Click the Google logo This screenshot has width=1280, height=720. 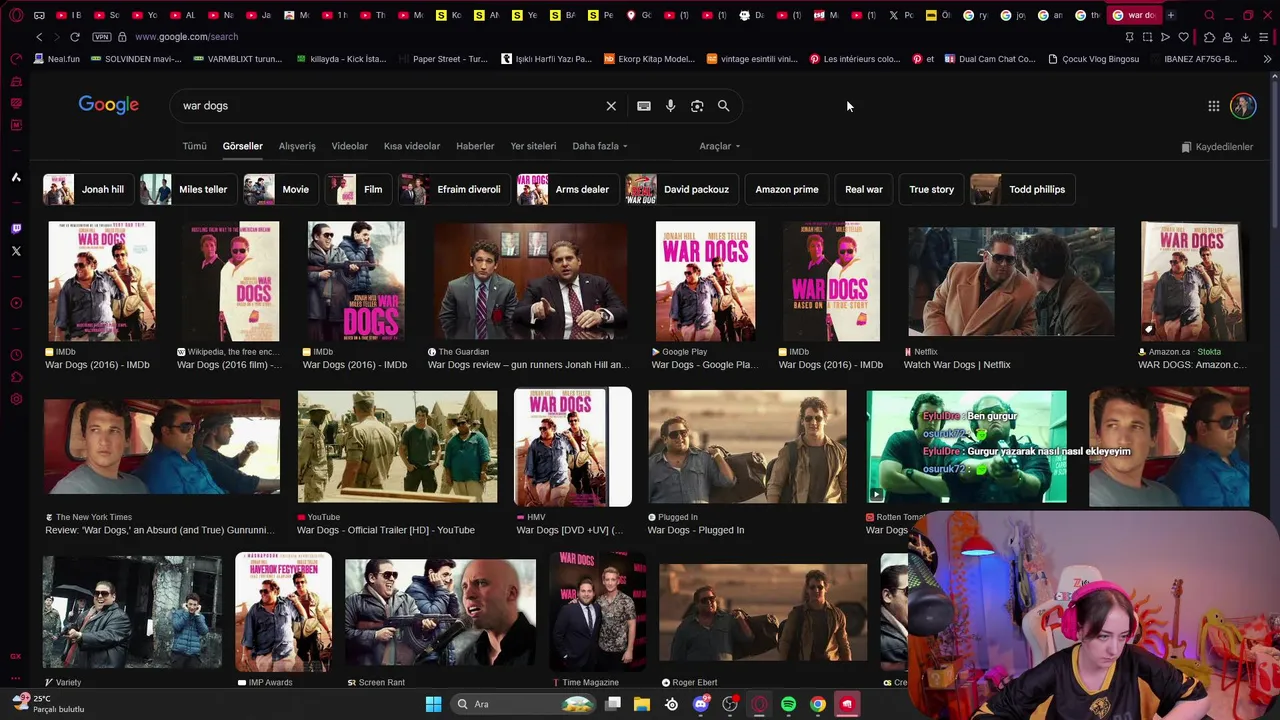[x=109, y=105]
